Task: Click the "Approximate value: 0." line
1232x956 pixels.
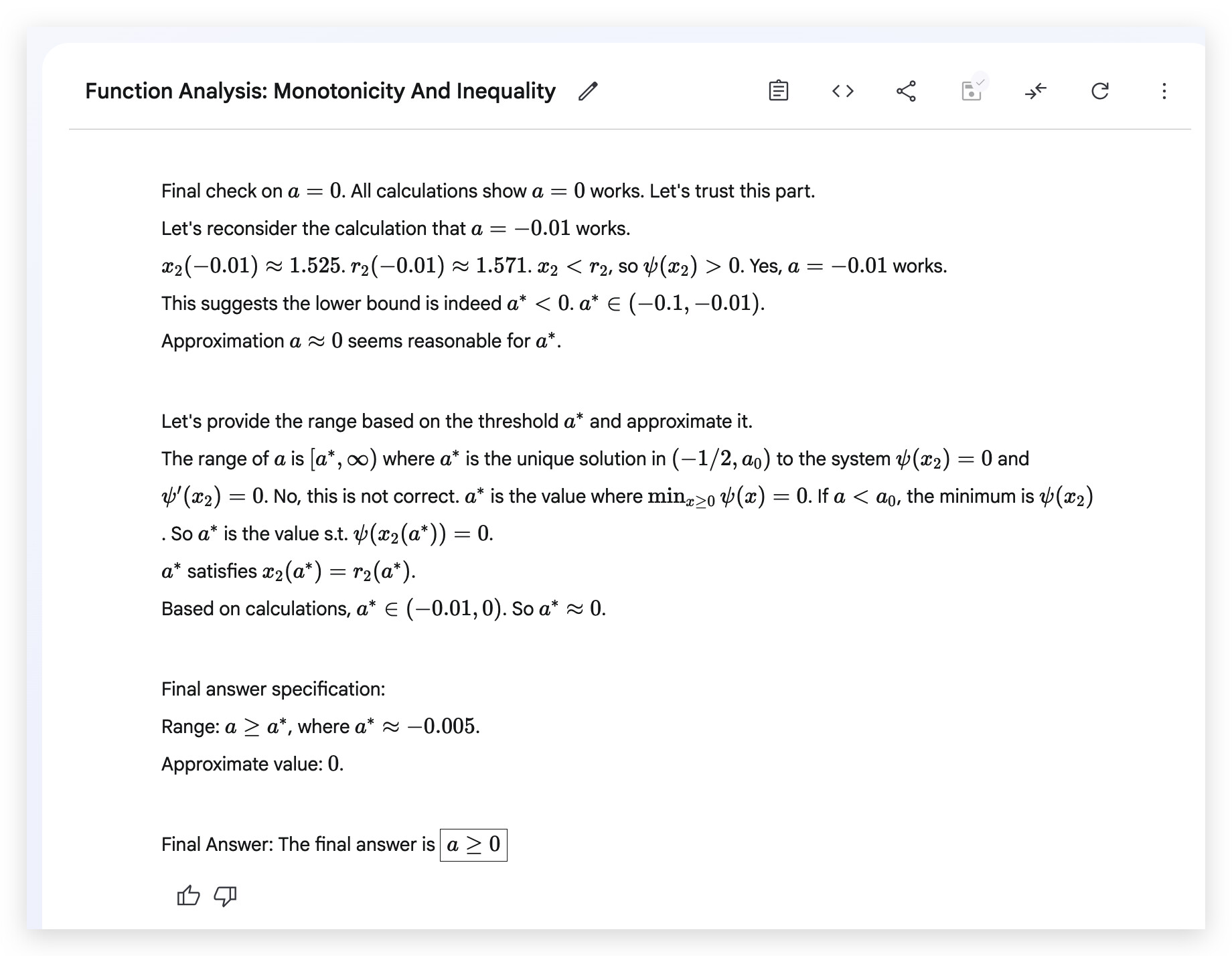Action: (x=252, y=764)
